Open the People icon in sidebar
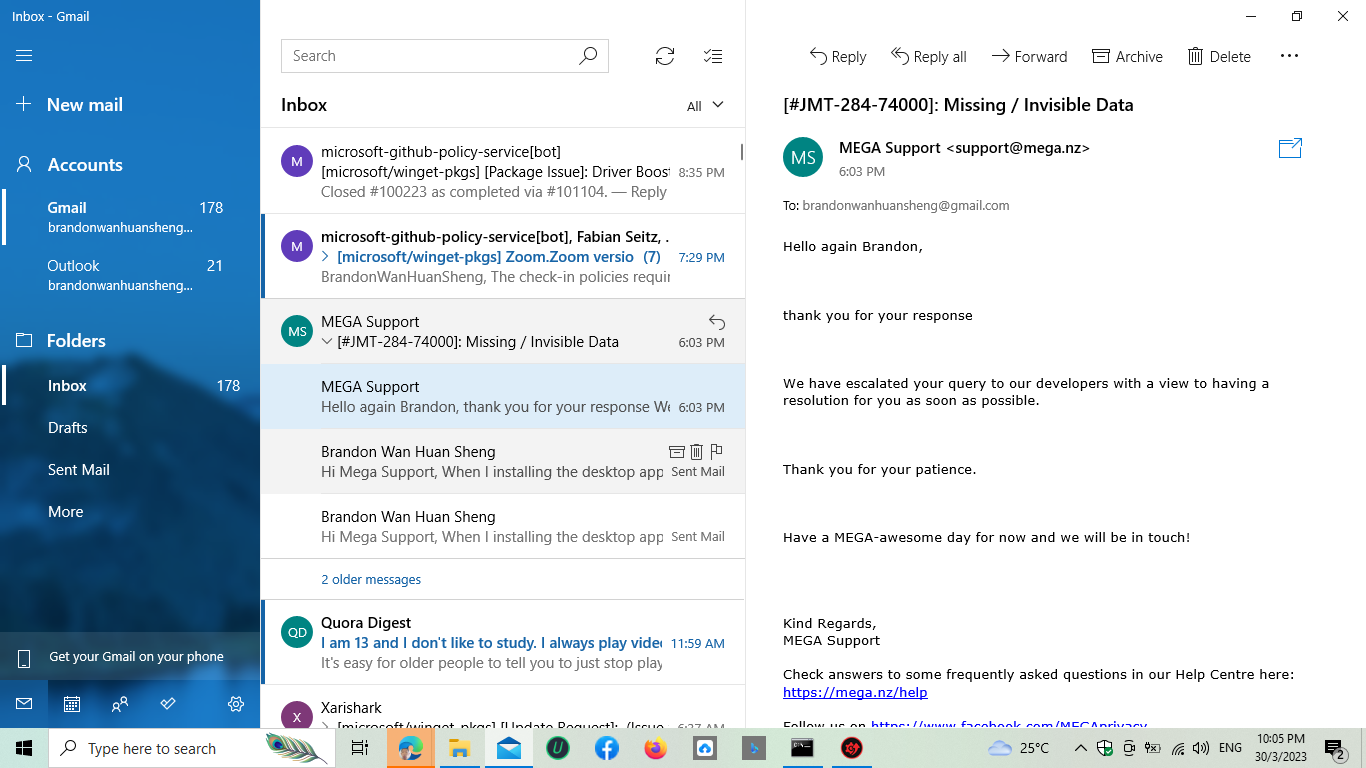 click(119, 704)
